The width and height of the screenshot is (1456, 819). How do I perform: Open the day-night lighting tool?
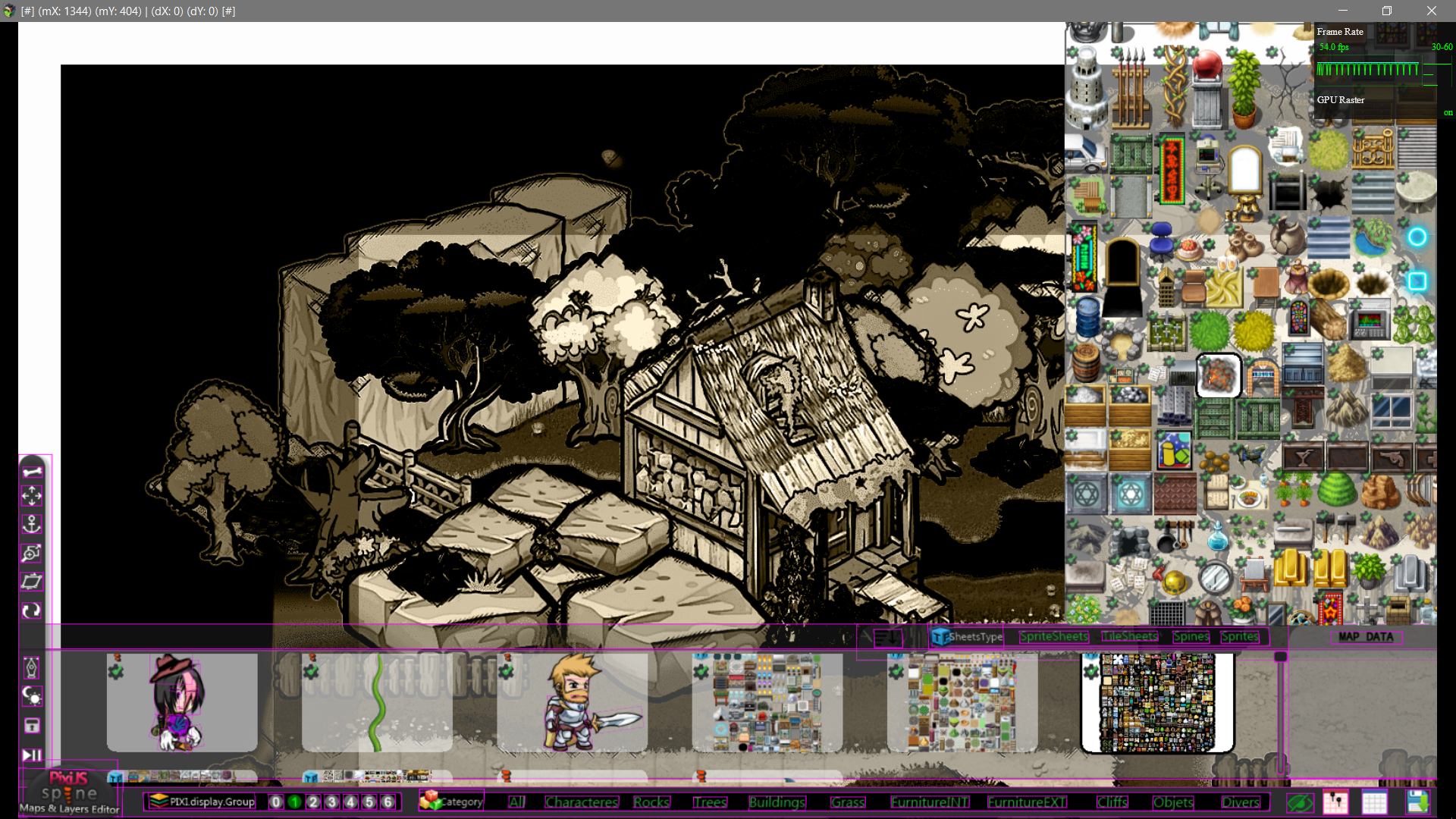pos(32,695)
